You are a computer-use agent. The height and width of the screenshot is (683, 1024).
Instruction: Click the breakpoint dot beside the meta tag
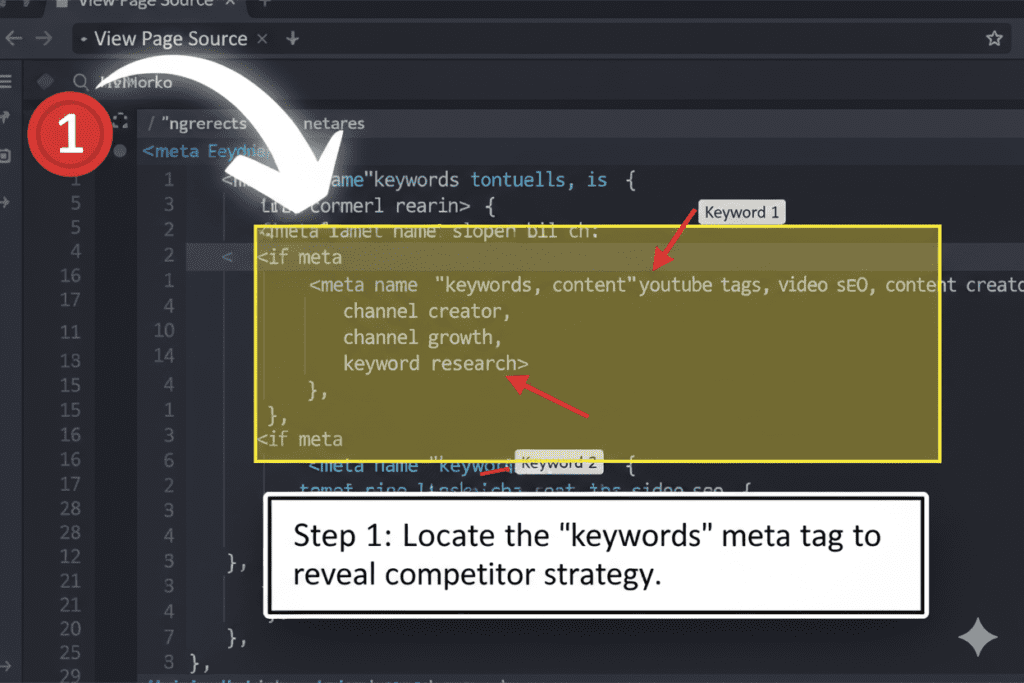[120, 152]
